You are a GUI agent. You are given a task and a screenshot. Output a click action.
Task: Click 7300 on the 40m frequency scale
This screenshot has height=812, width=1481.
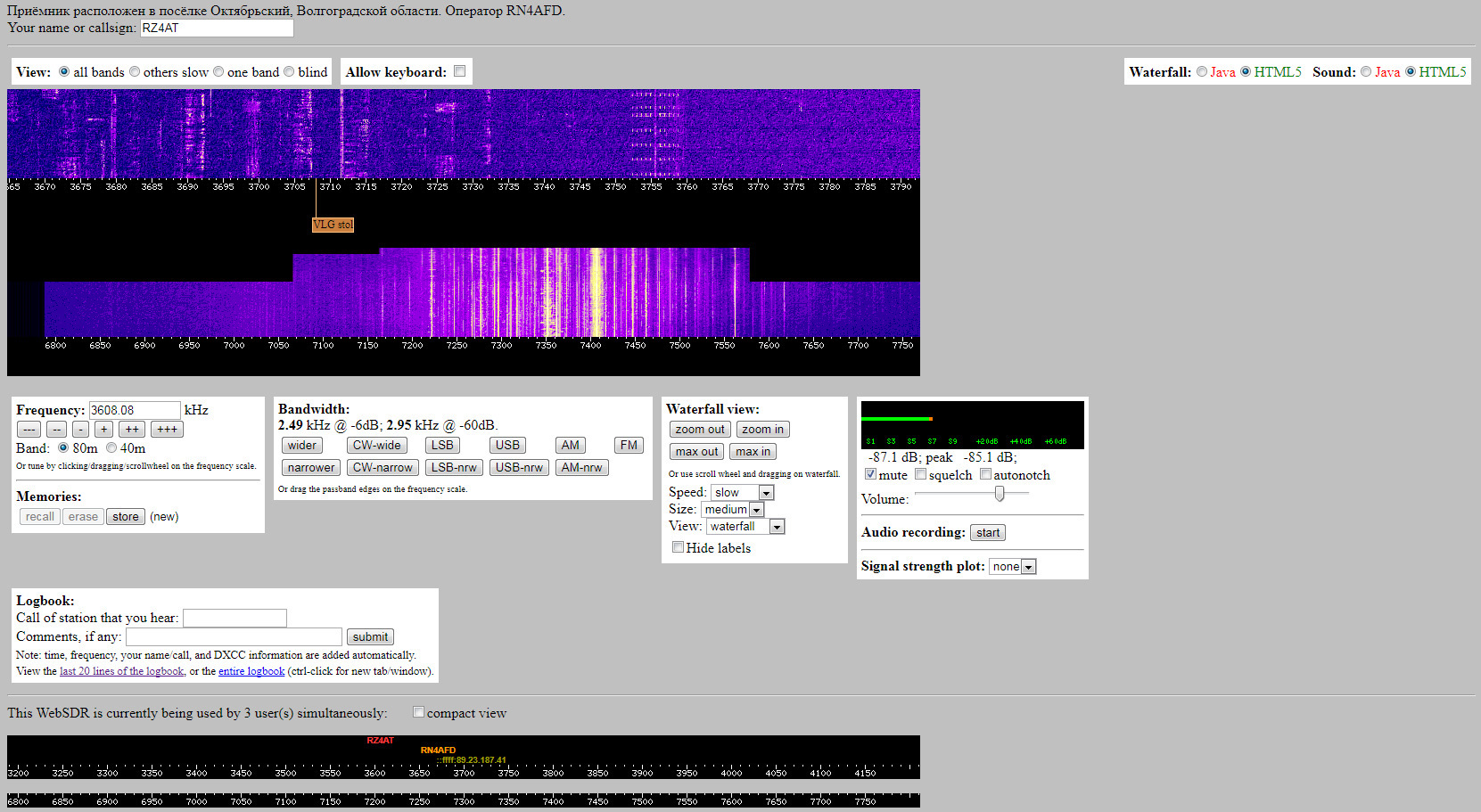tap(502, 346)
